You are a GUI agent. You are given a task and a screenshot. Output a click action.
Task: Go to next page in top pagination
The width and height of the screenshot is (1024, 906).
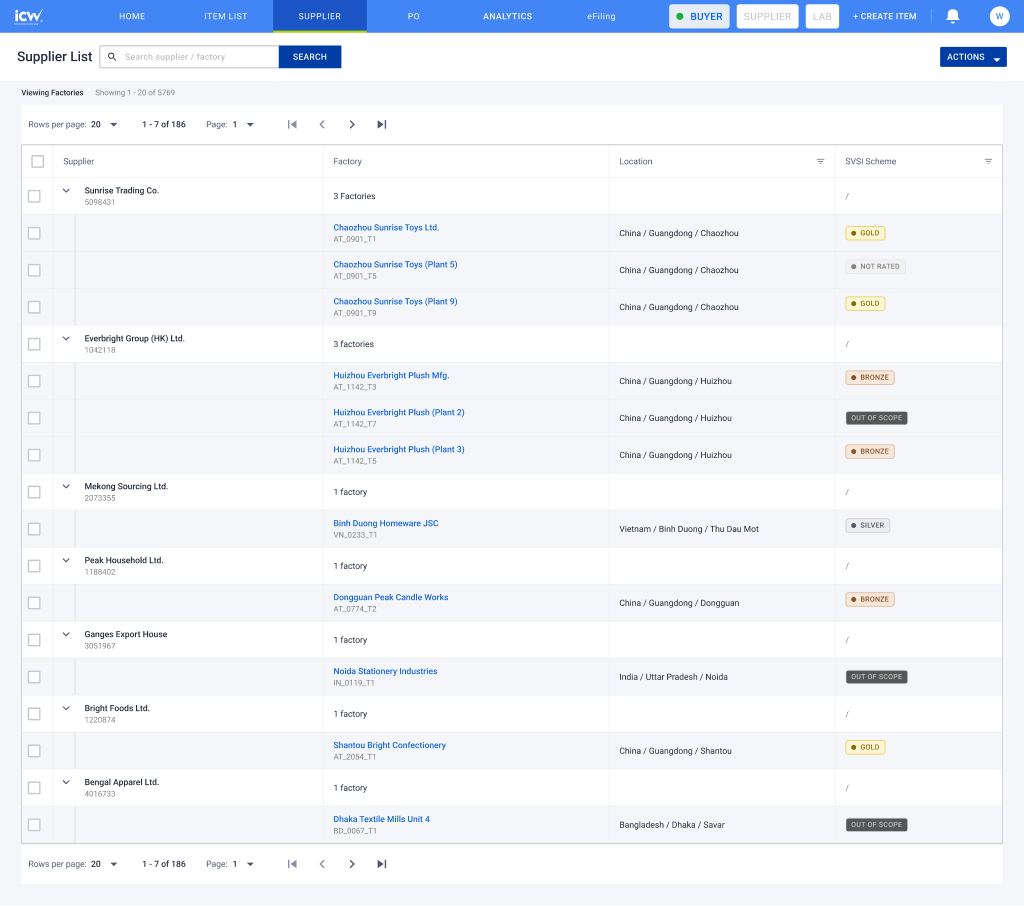[352, 125]
